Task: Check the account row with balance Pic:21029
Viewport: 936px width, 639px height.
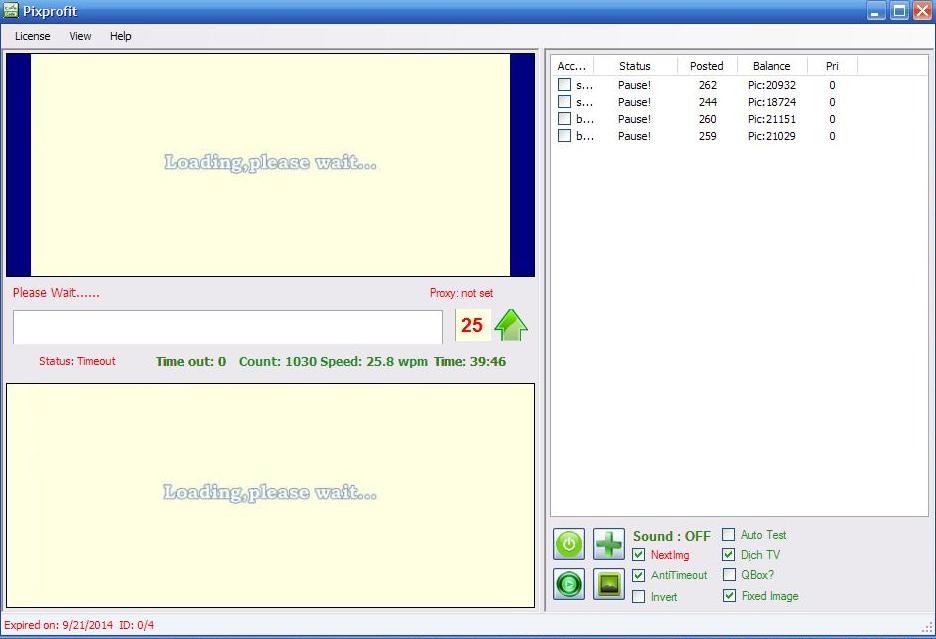Action: tap(564, 136)
